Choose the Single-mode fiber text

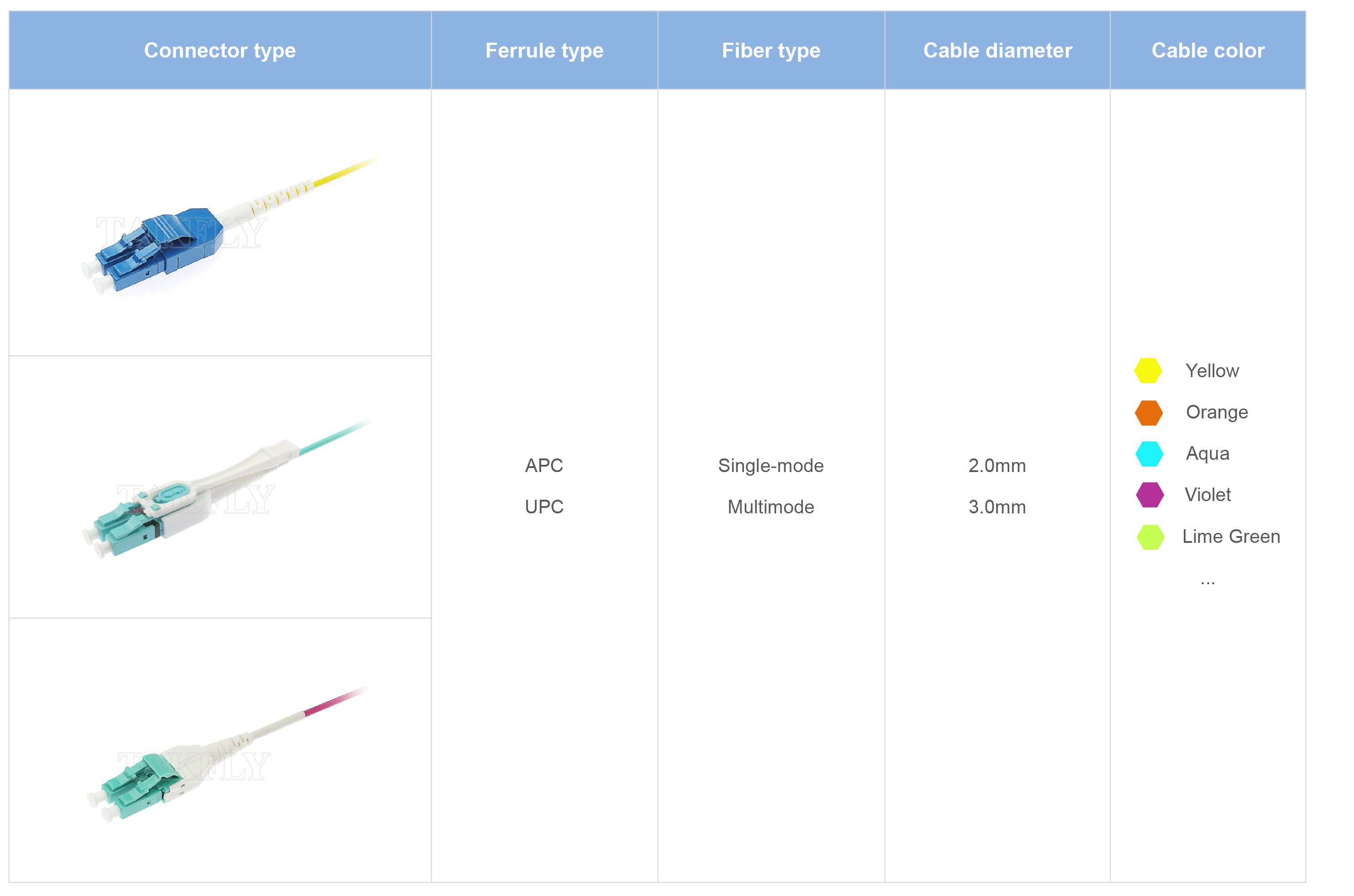coord(771,466)
